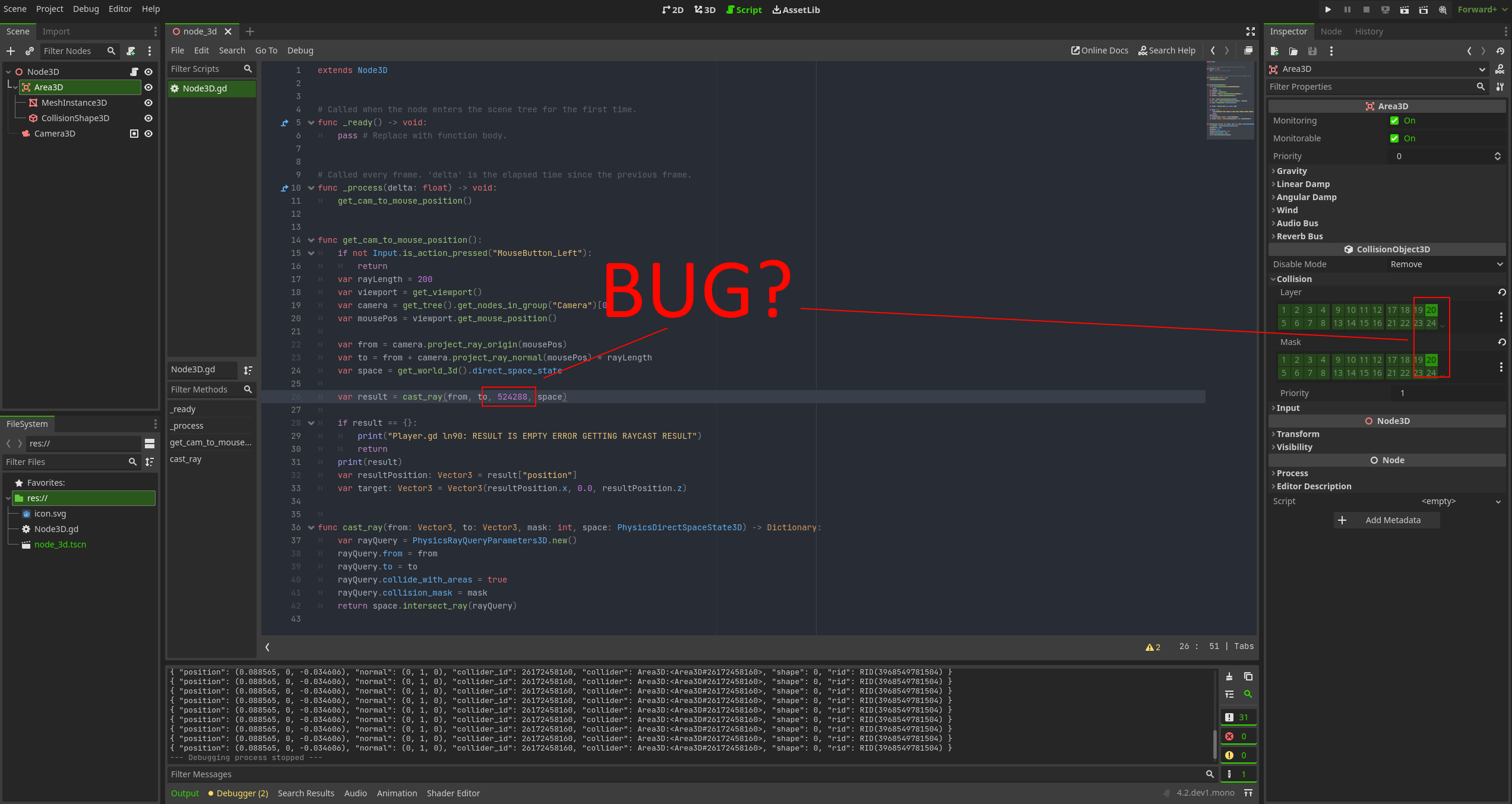The width and height of the screenshot is (1512, 804).
Task: Open Online Docs
Action: 1100,50
